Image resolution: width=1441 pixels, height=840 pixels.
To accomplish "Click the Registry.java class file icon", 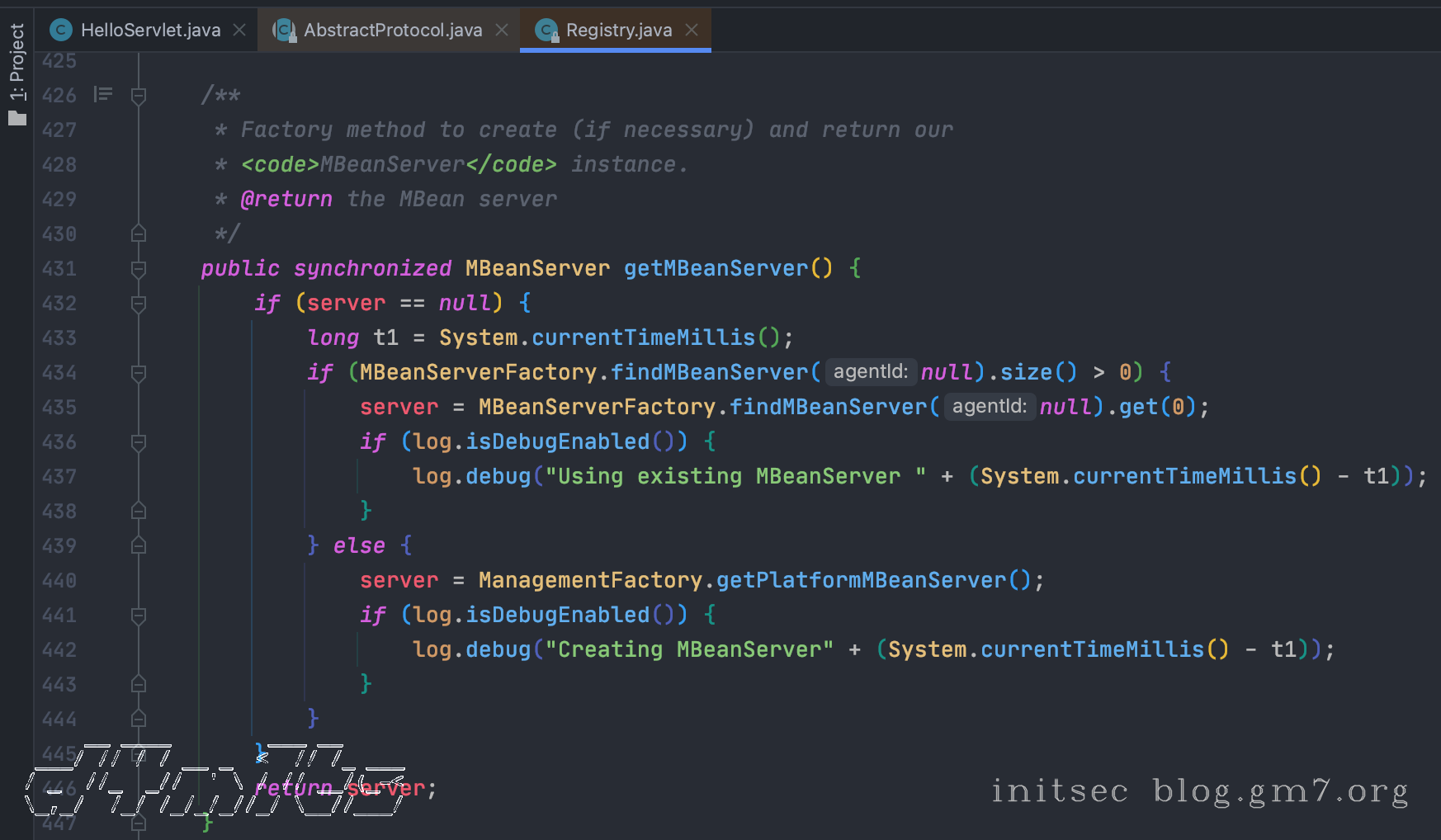I will [x=546, y=31].
